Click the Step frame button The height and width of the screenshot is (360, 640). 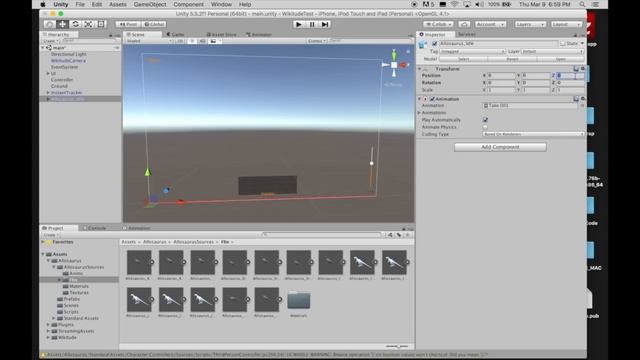tap(325, 24)
